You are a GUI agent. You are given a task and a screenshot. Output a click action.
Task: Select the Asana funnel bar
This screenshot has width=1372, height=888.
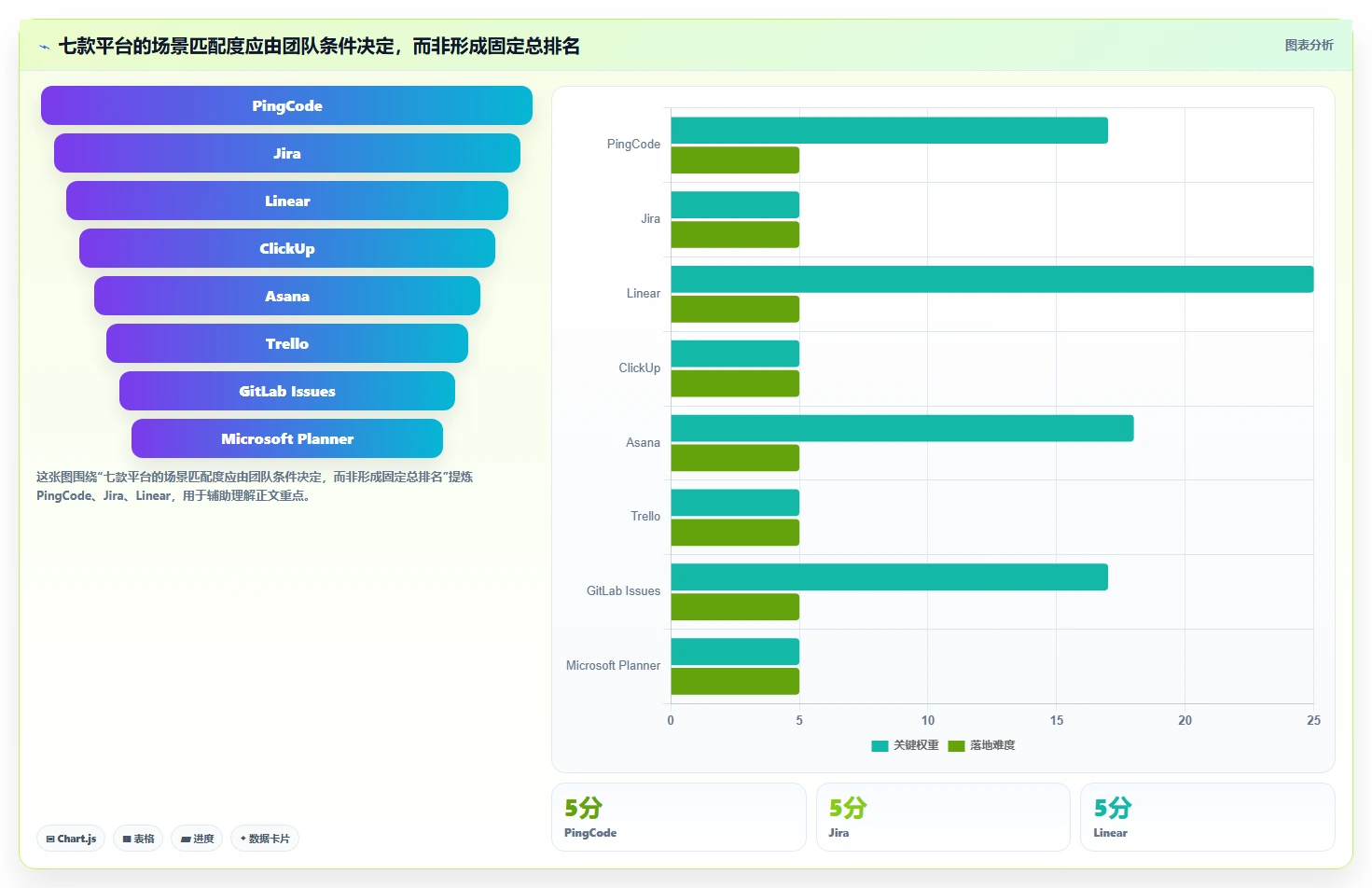click(x=286, y=296)
